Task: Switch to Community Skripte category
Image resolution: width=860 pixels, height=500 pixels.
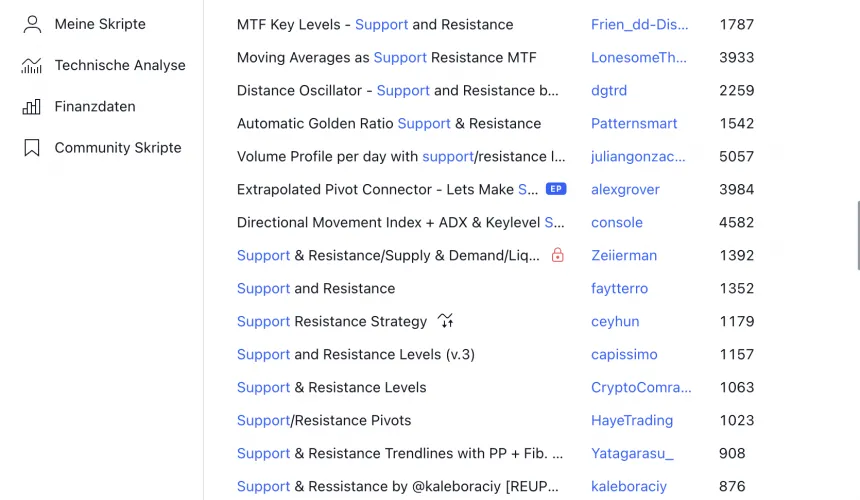Action: (x=118, y=147)
